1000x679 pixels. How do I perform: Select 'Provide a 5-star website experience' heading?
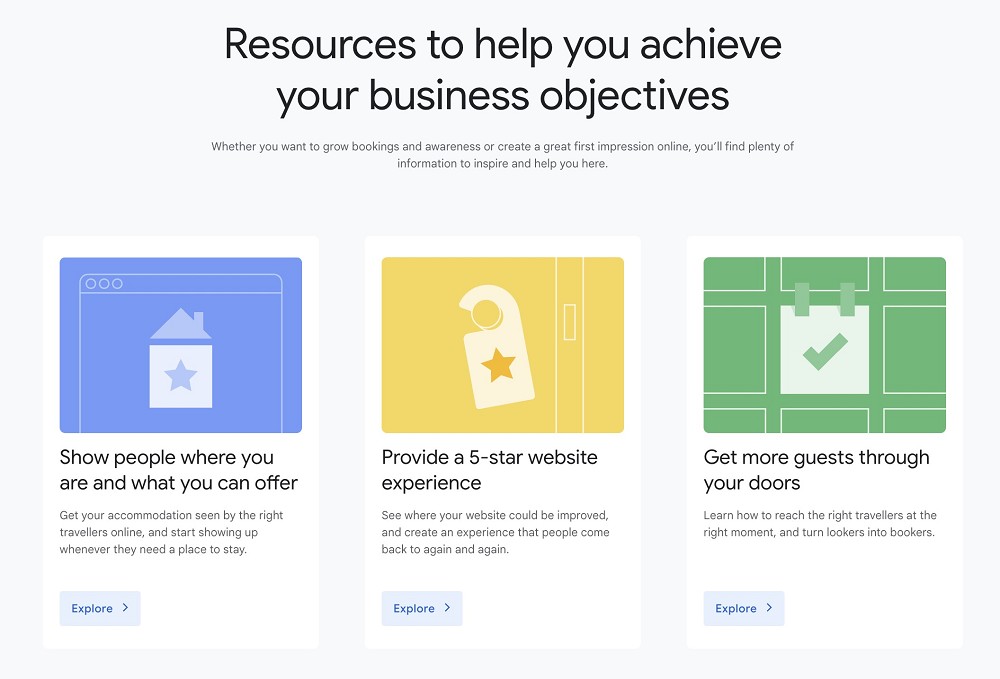coord(489,470)
